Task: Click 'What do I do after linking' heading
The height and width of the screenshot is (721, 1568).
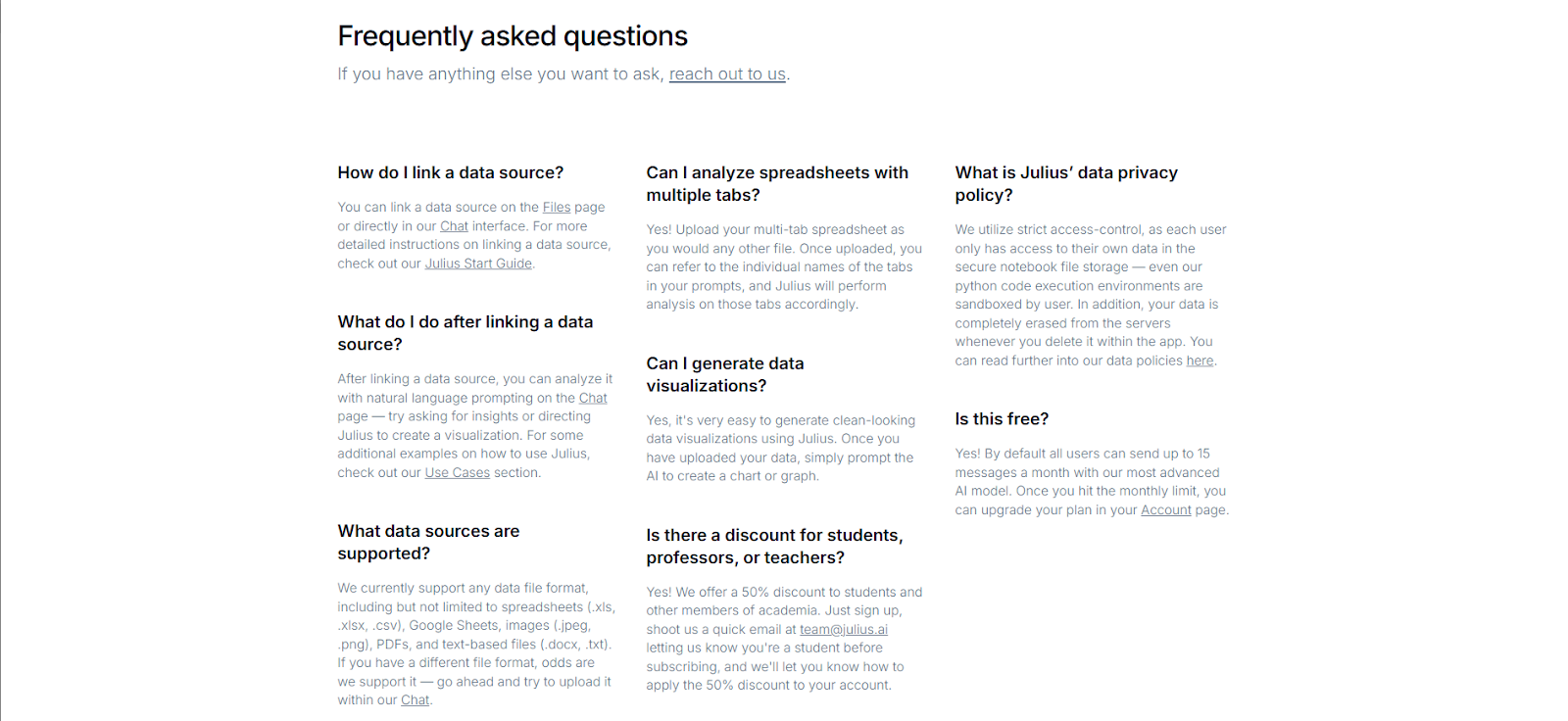Action: click(x=465, y=333)
